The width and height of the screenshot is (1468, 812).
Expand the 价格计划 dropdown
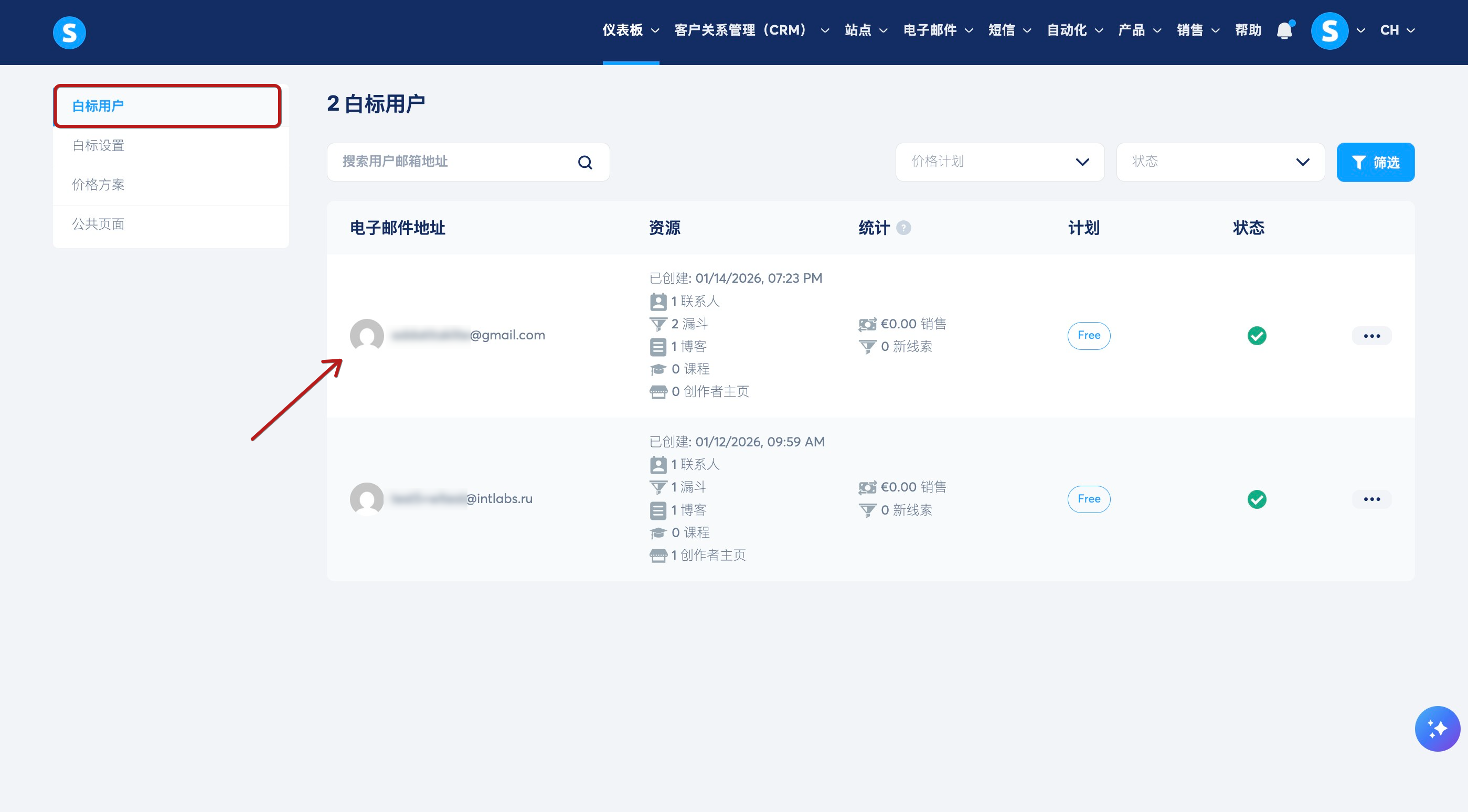[x=999, y=162]
